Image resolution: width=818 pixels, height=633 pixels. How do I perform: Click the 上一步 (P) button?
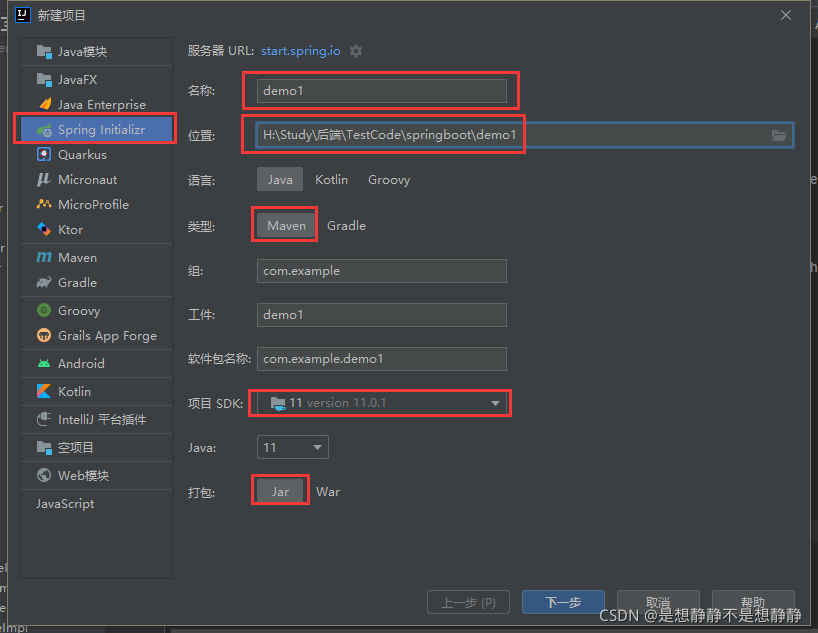pyautogui.click(x=468, y=602)
